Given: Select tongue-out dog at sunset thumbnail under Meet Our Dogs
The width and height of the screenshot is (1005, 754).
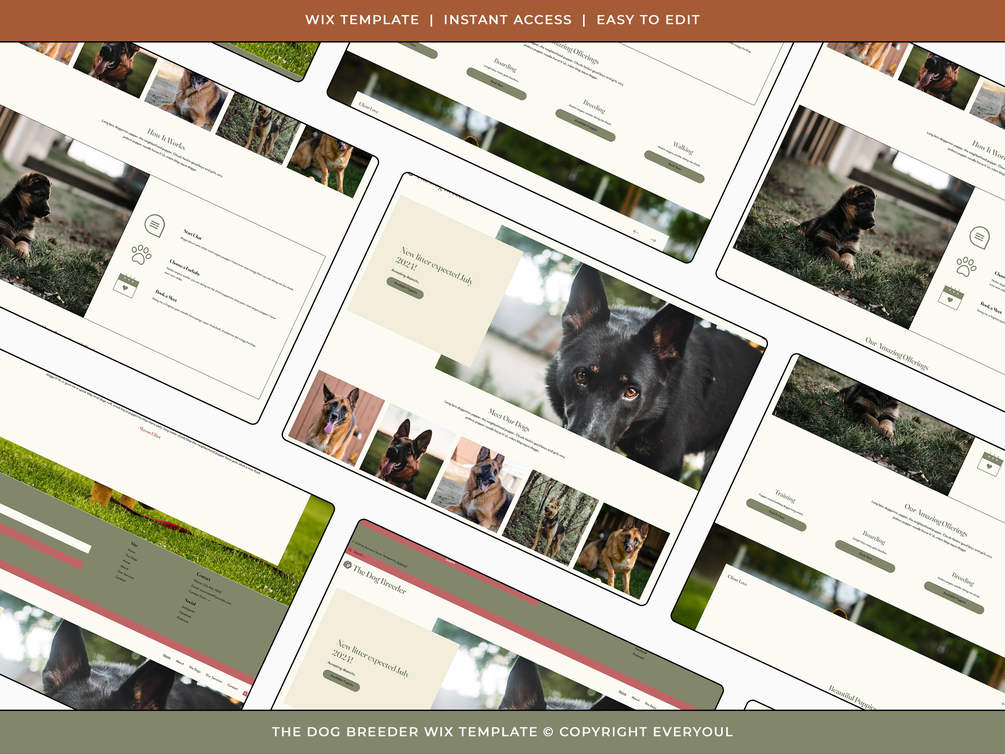Looking at the screenshot, I should pyautogui.click(x=407, y=451).
